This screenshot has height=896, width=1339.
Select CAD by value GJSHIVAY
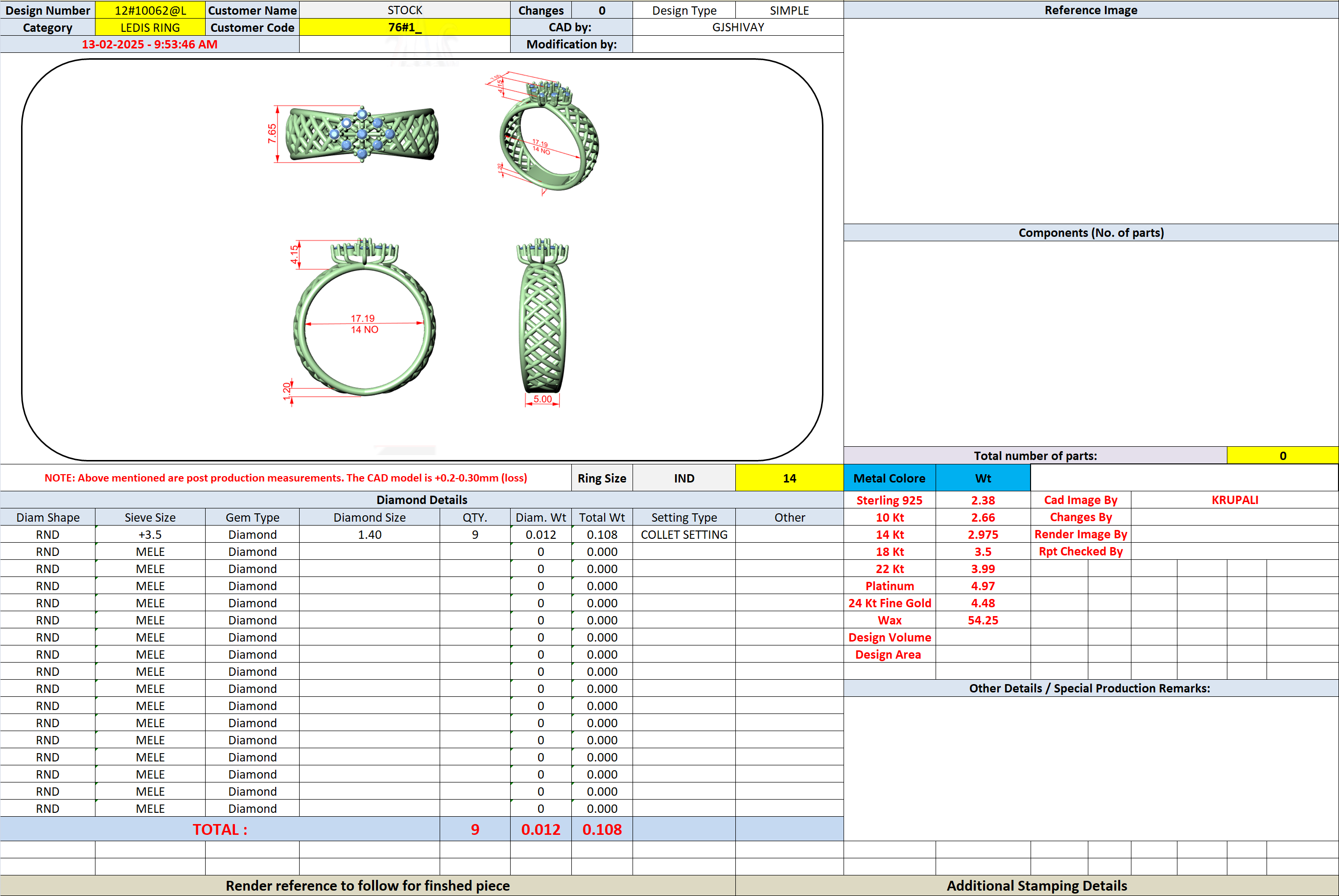point(738,27)
